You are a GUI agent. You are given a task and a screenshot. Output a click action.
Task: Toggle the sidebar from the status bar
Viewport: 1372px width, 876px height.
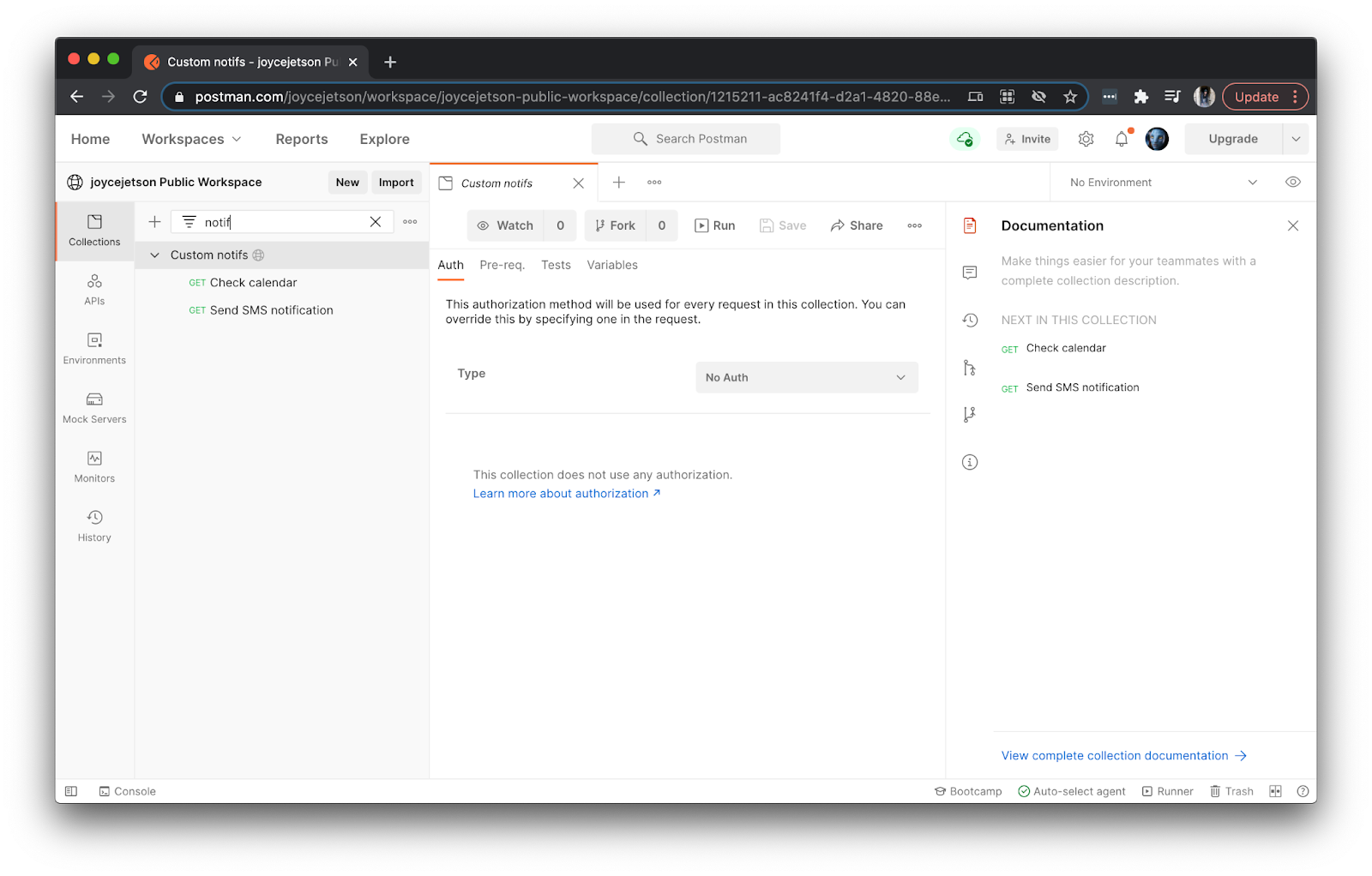[71, 791]
